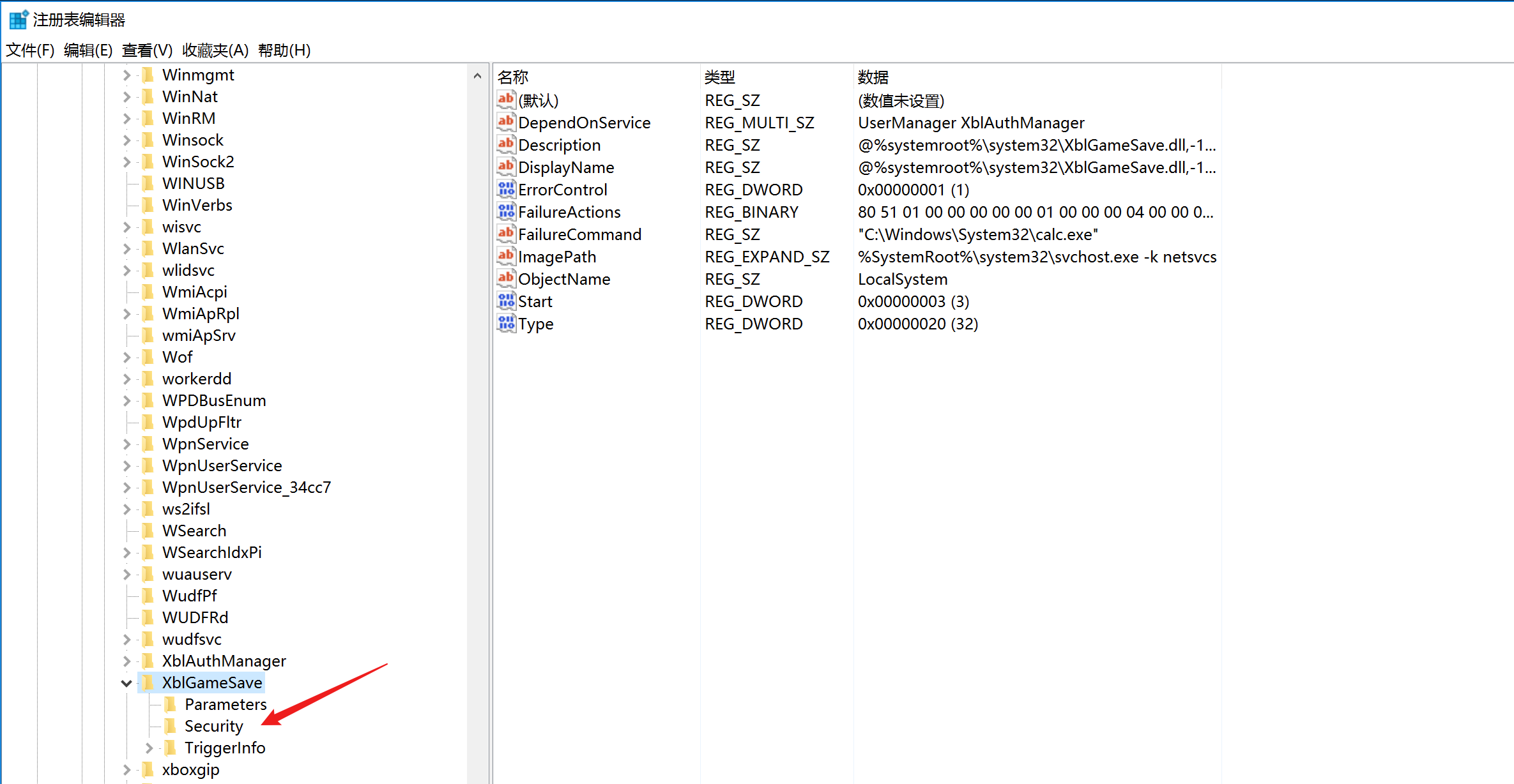Select the Parameters subkey

[x=225, y=704]
